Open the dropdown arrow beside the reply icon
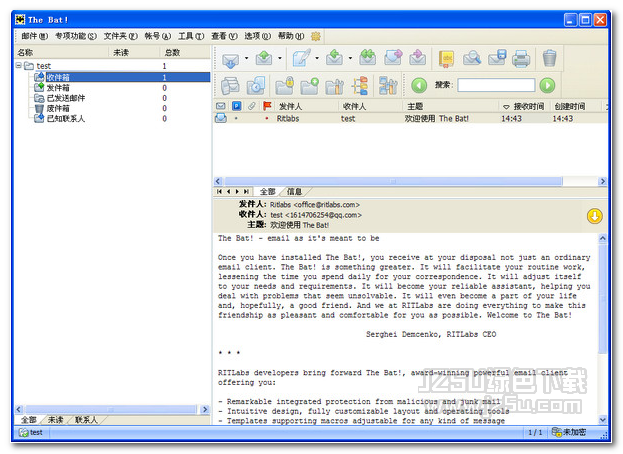The height and width of the screenshot is (454, 623). [350, 58]
